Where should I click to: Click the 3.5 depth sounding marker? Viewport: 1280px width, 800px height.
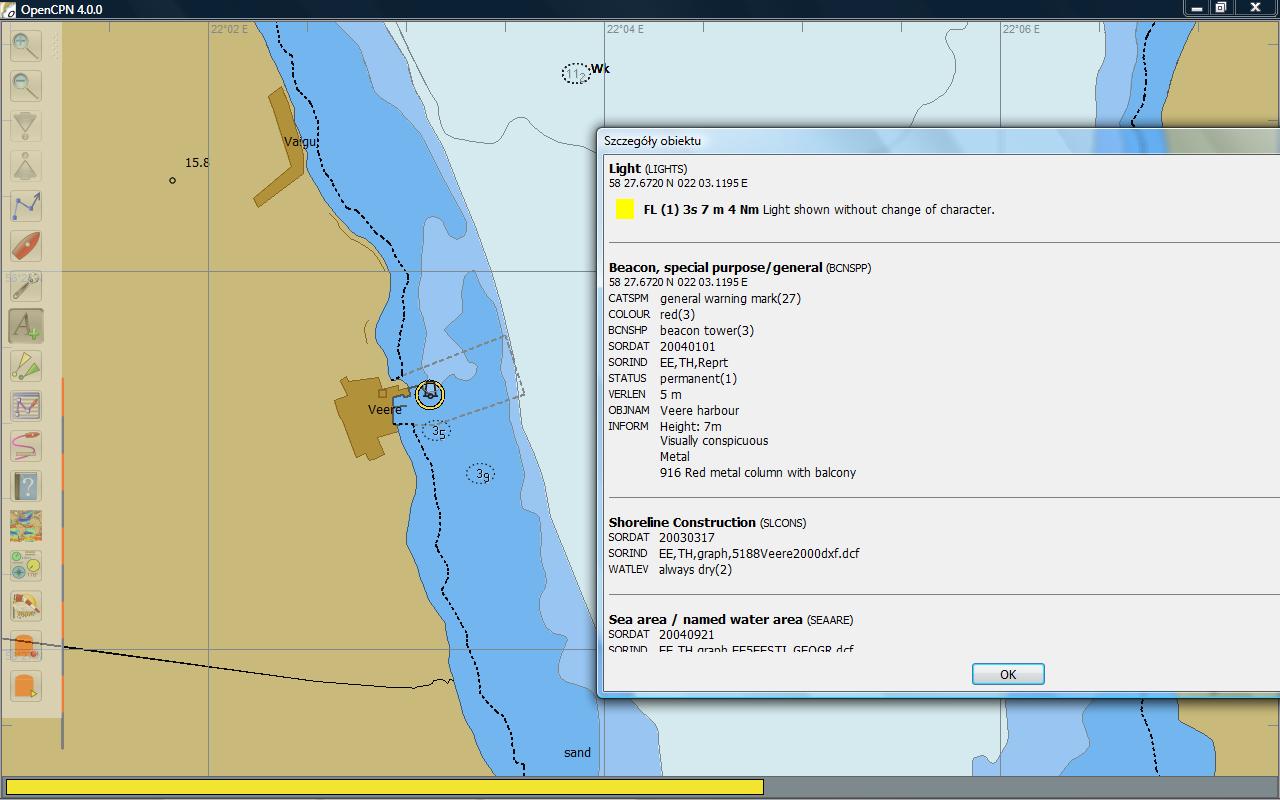tap(436, 431)
